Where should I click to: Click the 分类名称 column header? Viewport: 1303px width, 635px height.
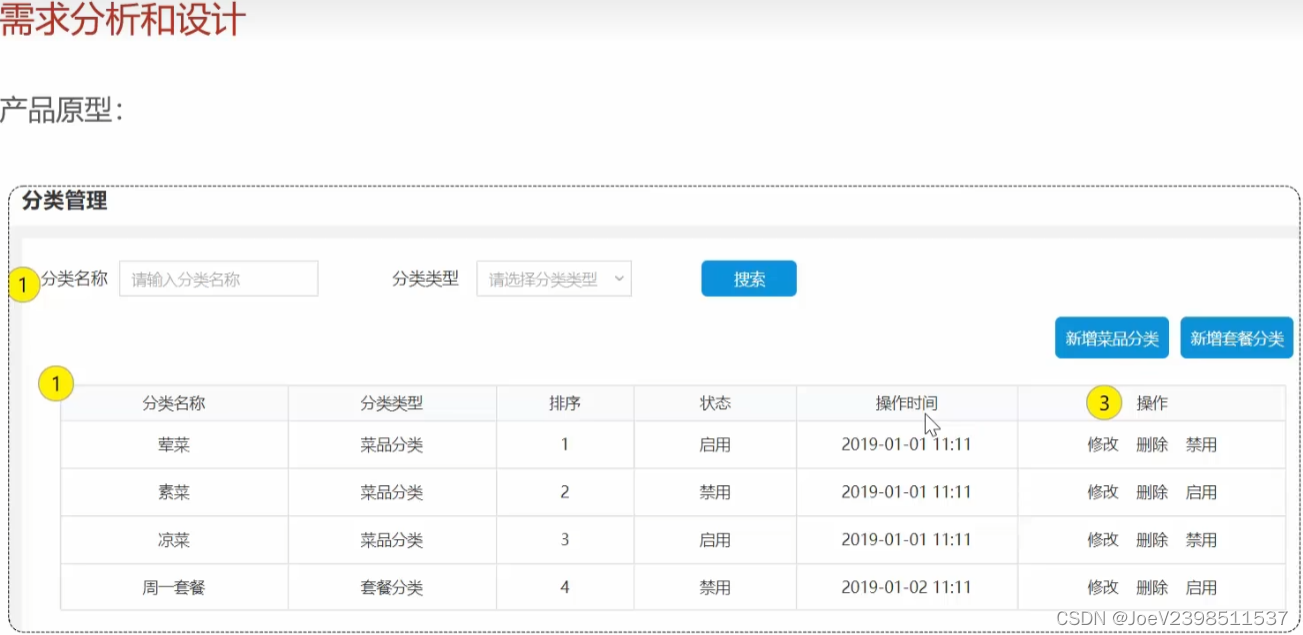[x=174, y=402]
